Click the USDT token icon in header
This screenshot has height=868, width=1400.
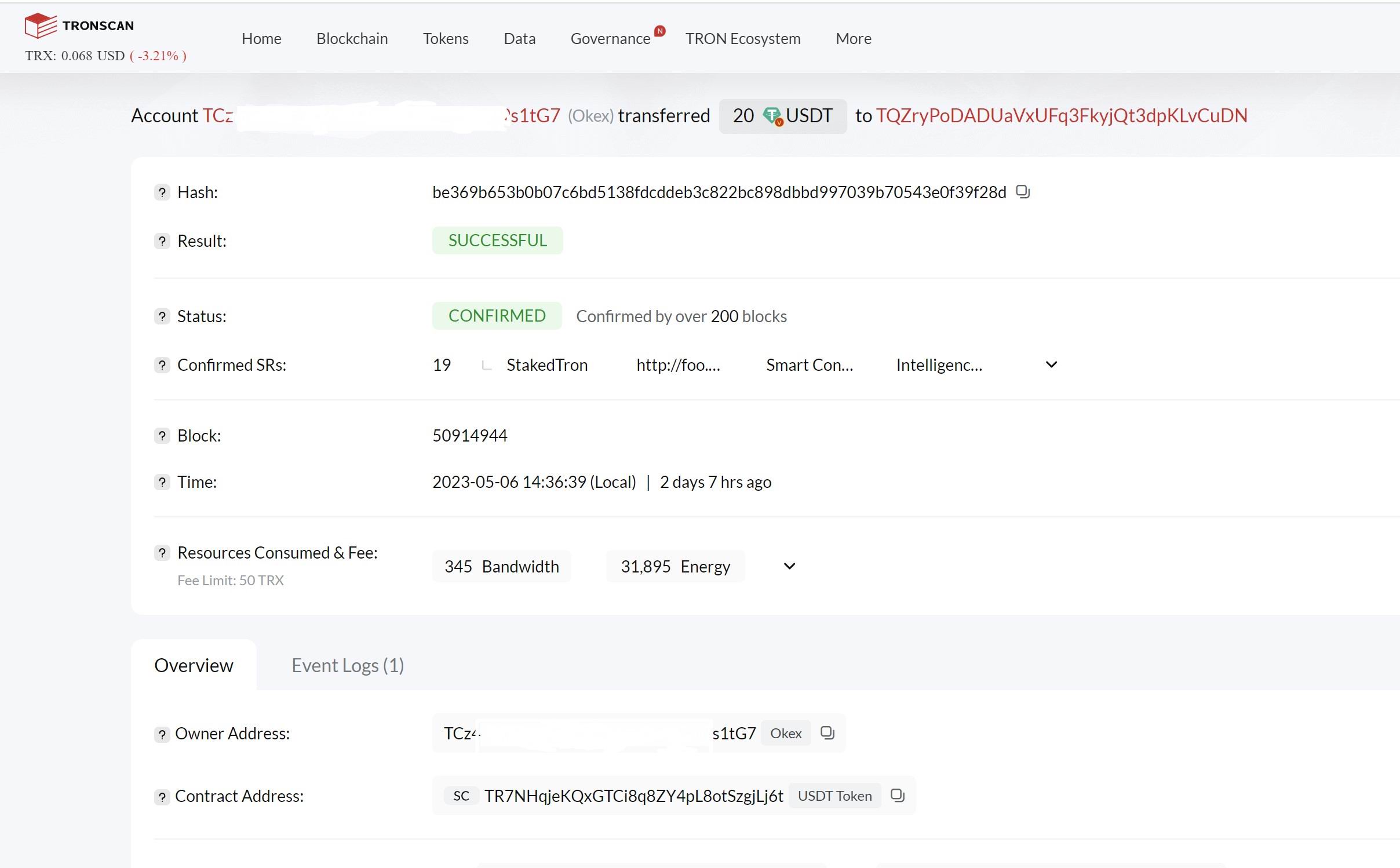[x=772, y=116]
